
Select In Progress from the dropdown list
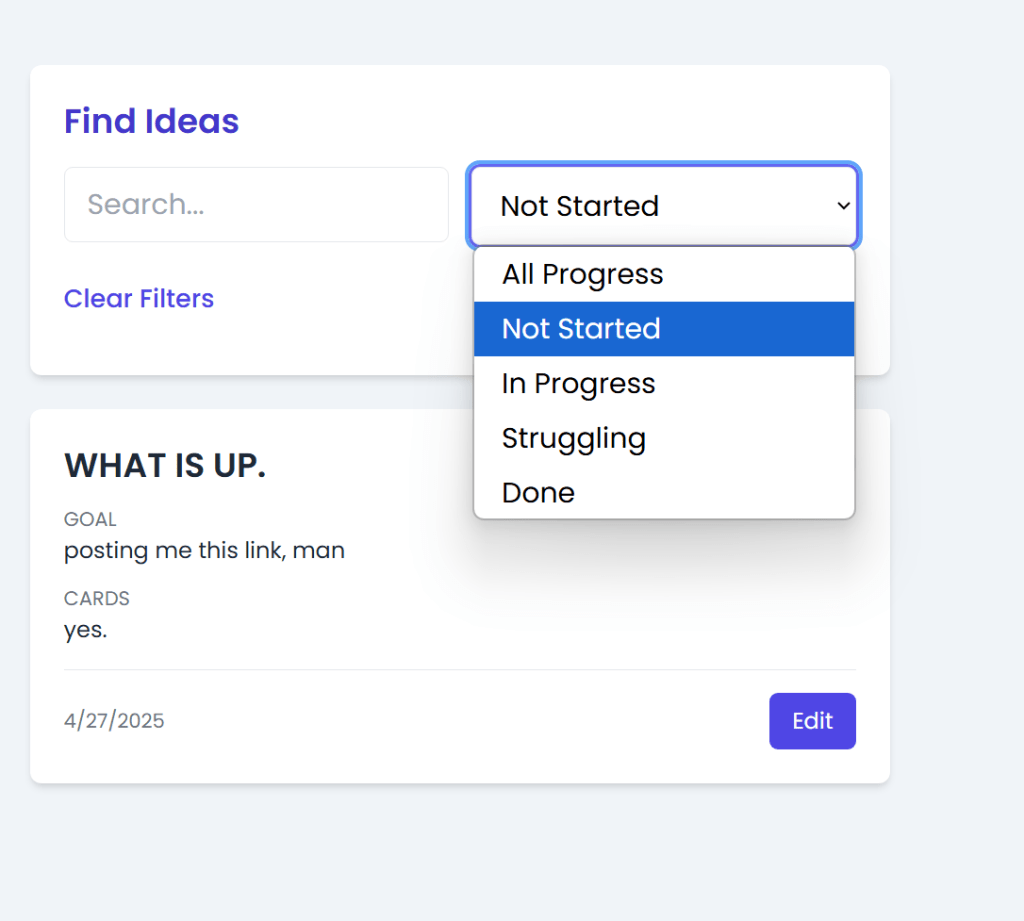[x=579, y=384]
